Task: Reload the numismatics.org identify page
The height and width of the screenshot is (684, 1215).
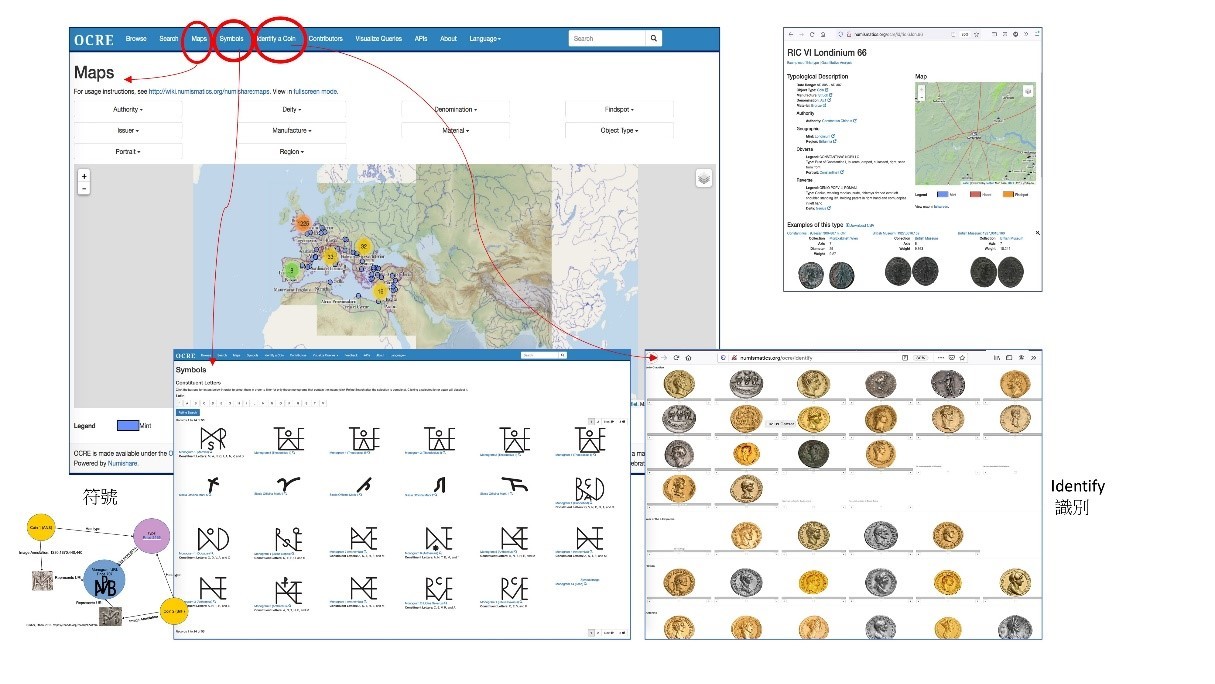Action: click(x=676, y=357)
